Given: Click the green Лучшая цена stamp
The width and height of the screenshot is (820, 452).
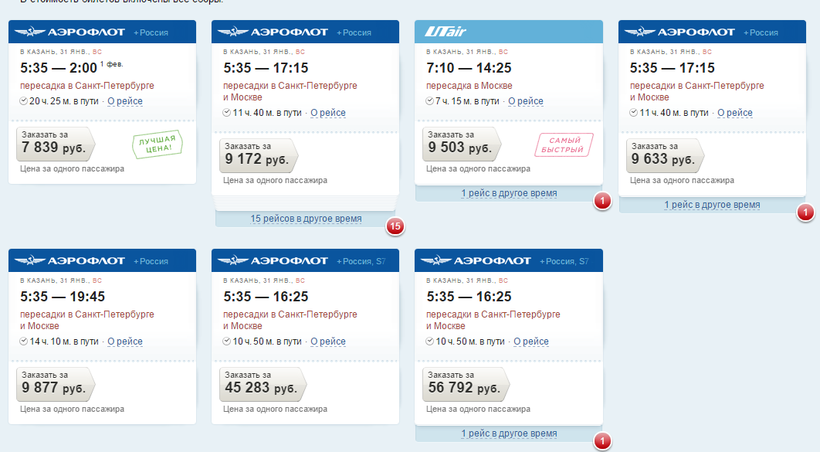Looking at the screenshot, I should pos(157,144).
